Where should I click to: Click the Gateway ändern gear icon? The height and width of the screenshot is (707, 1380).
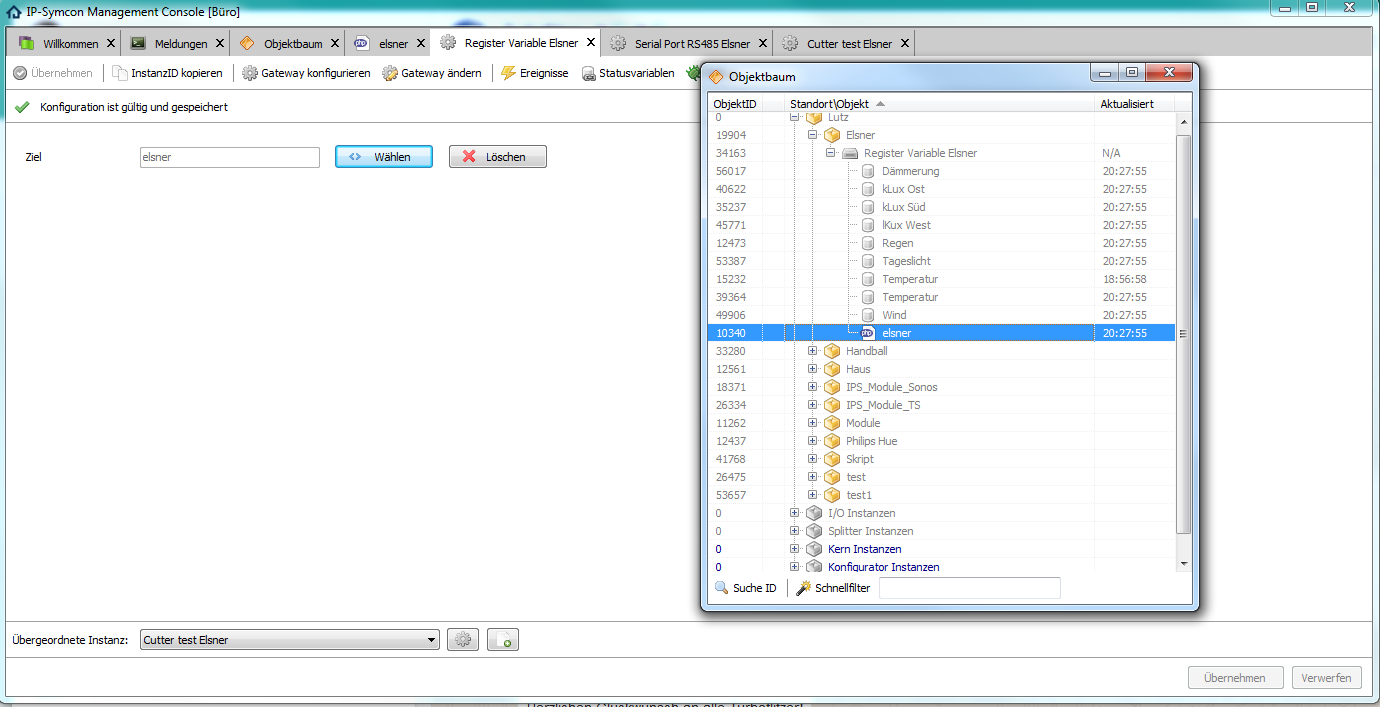pos(390,73)
